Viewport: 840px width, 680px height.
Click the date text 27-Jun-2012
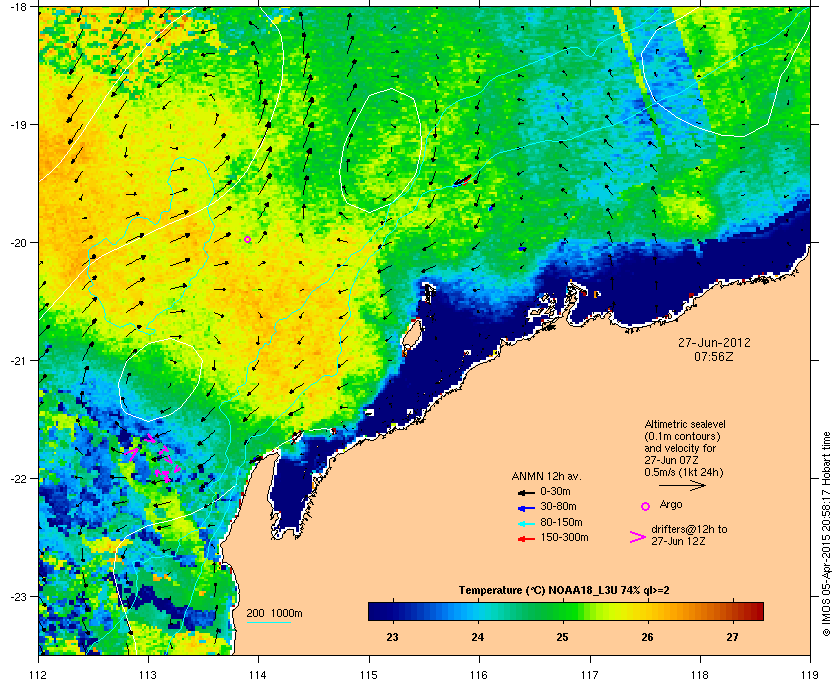tap(714, 343)
